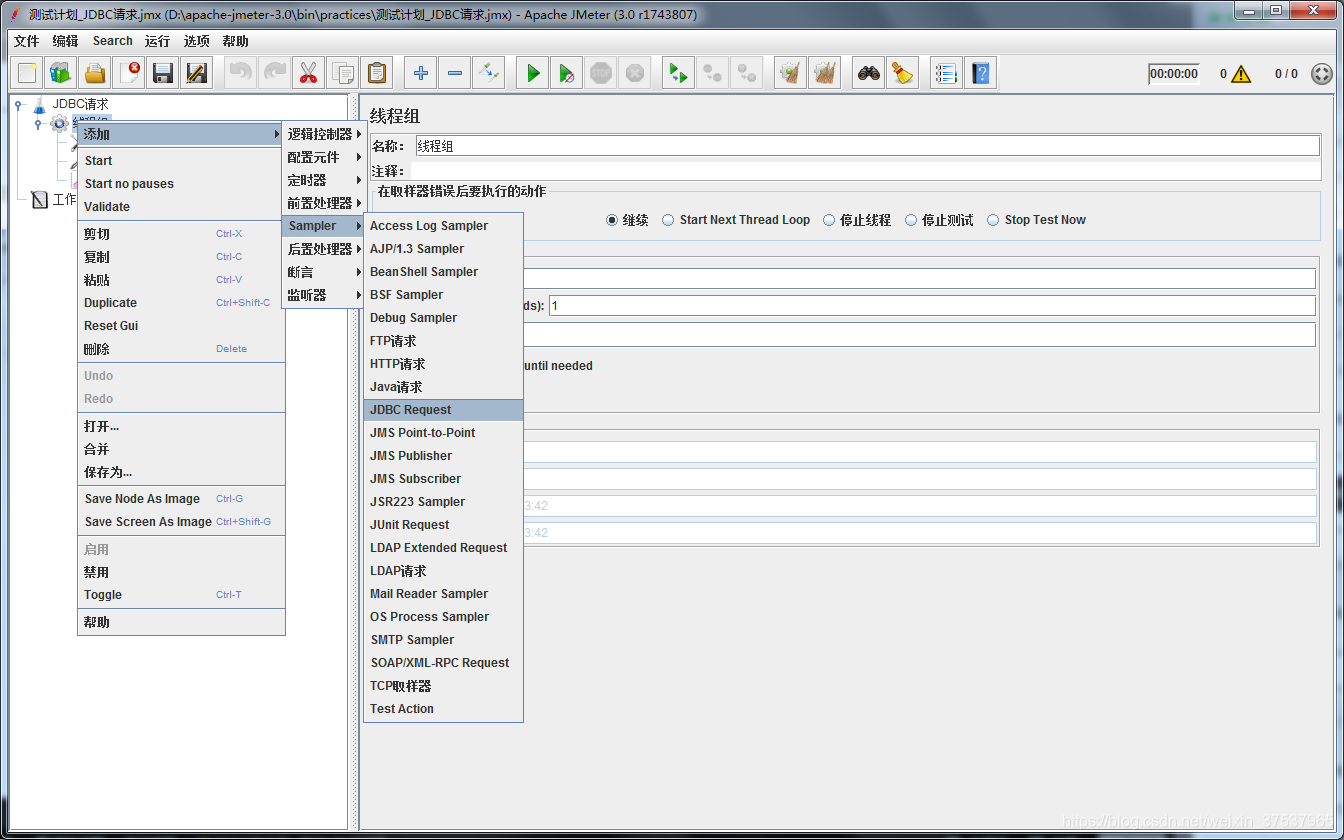1344x840 pixels.
Task: Click the Save floppy disk icon
Action: (163, 73)
